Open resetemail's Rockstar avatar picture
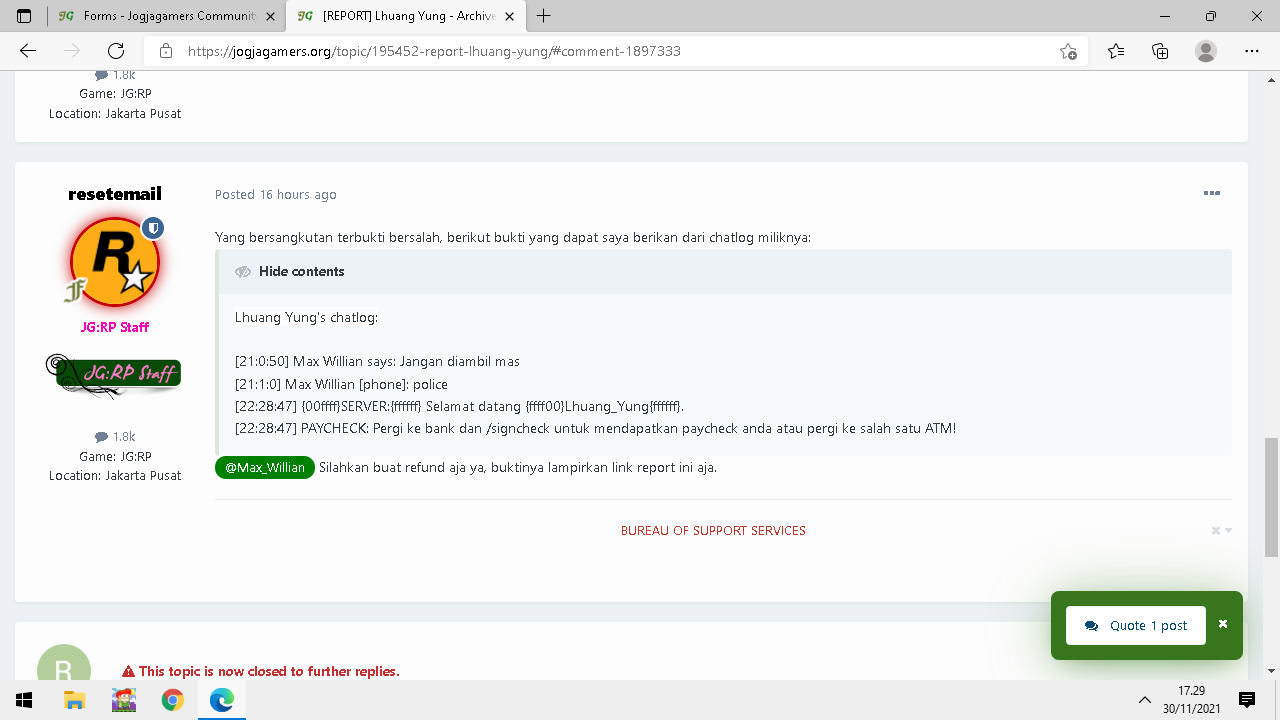The image size is (1280, 720). 115,263
